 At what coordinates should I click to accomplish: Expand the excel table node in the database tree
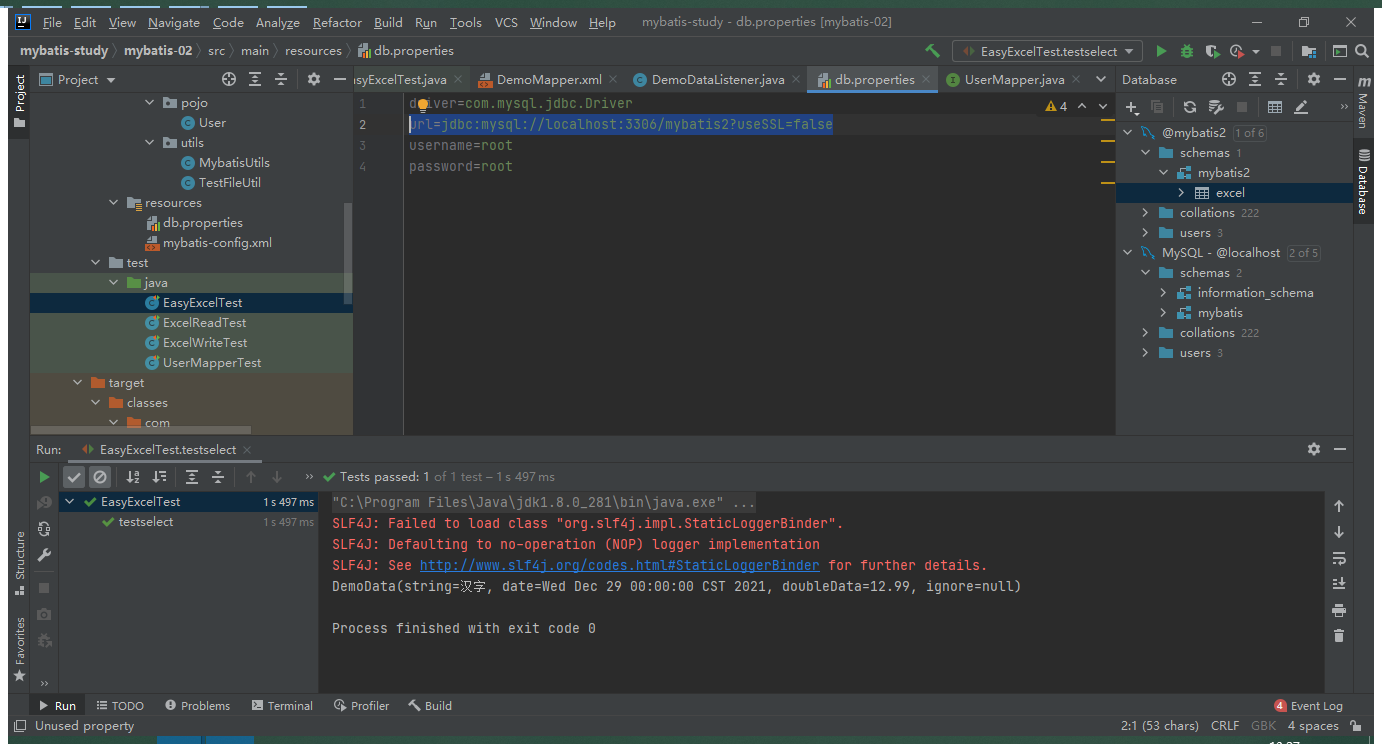coord(1181,192)
